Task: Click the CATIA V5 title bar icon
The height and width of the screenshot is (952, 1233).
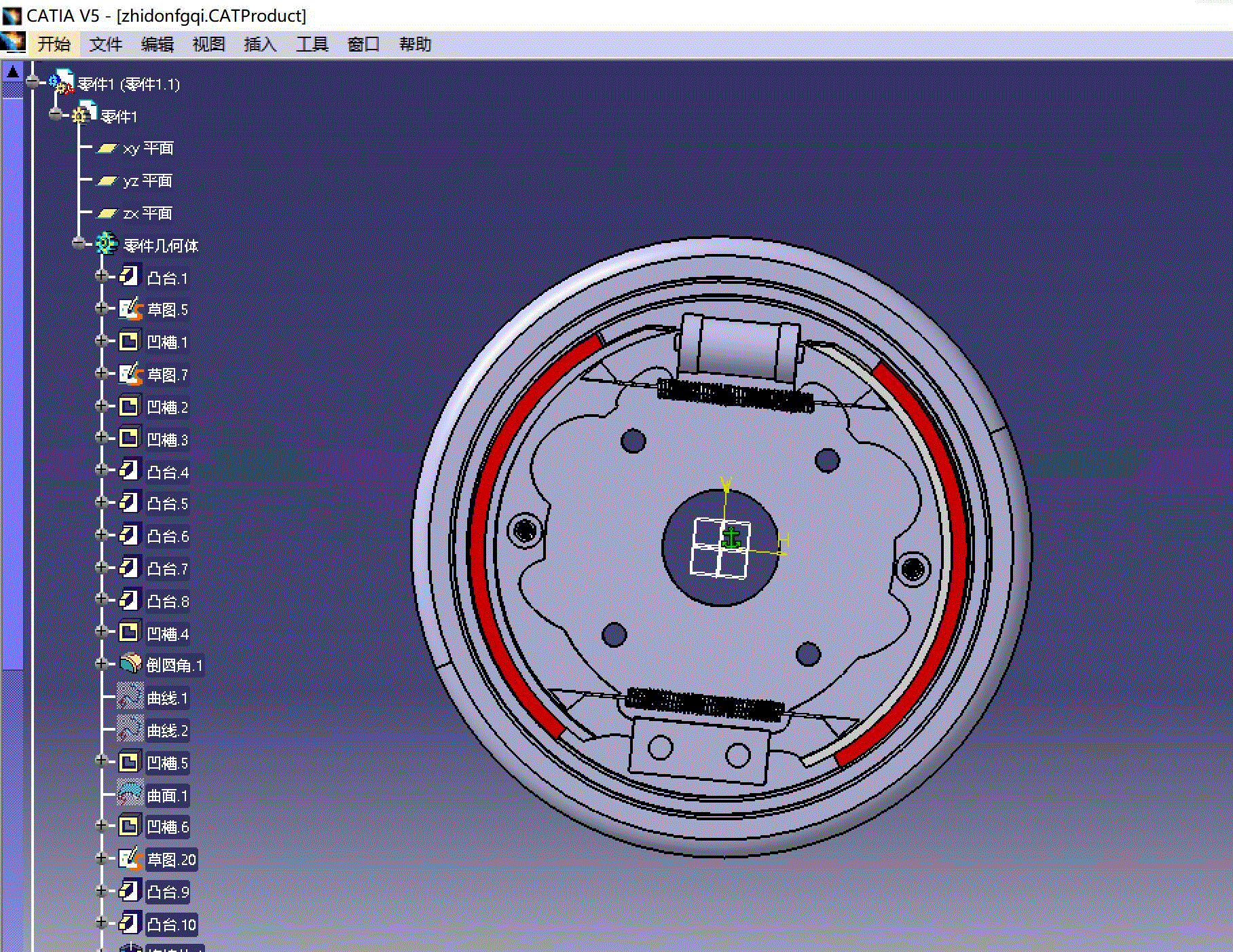Action: (x=12, y=15)
